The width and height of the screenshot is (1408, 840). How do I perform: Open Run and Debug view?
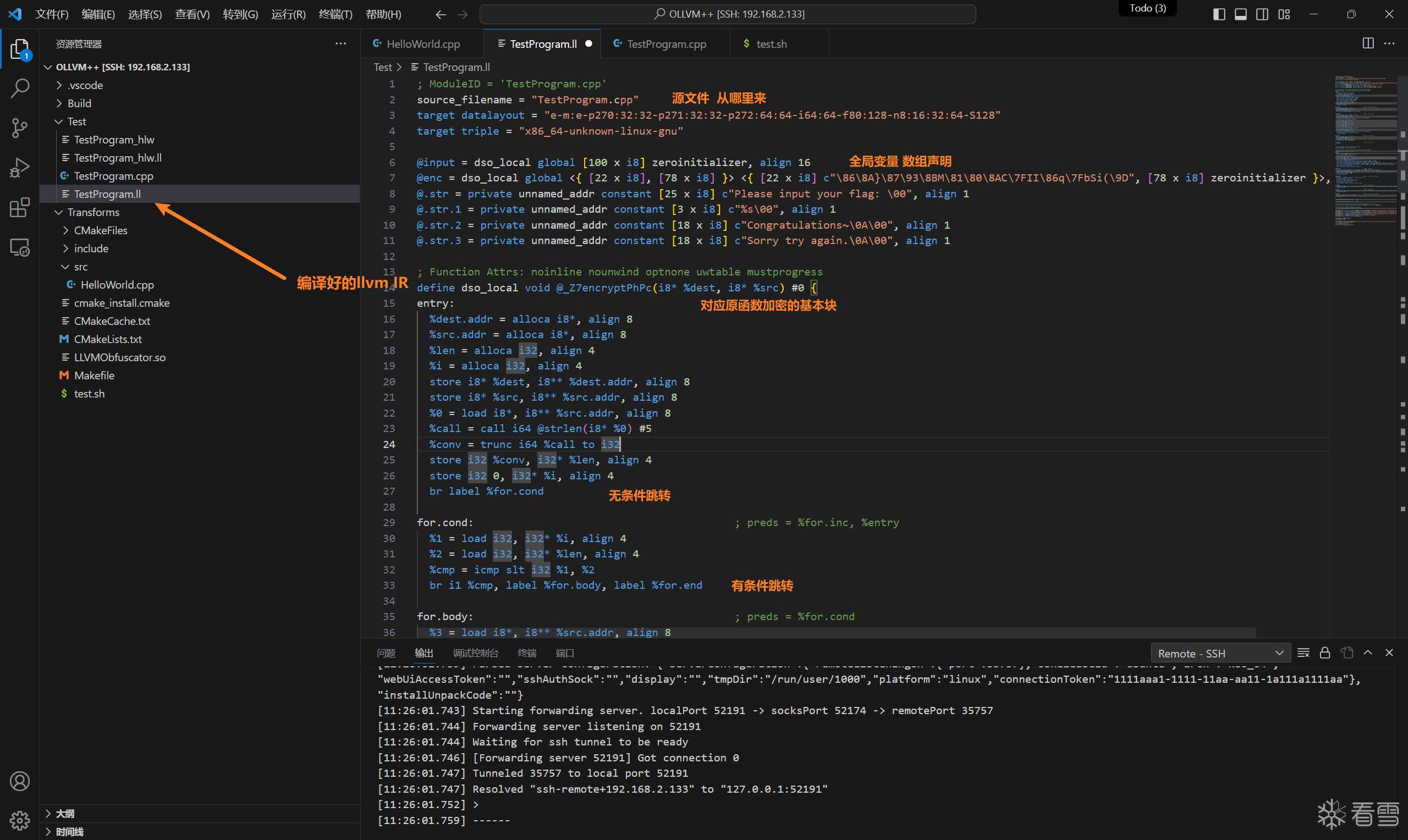click(x=20, y=168)
